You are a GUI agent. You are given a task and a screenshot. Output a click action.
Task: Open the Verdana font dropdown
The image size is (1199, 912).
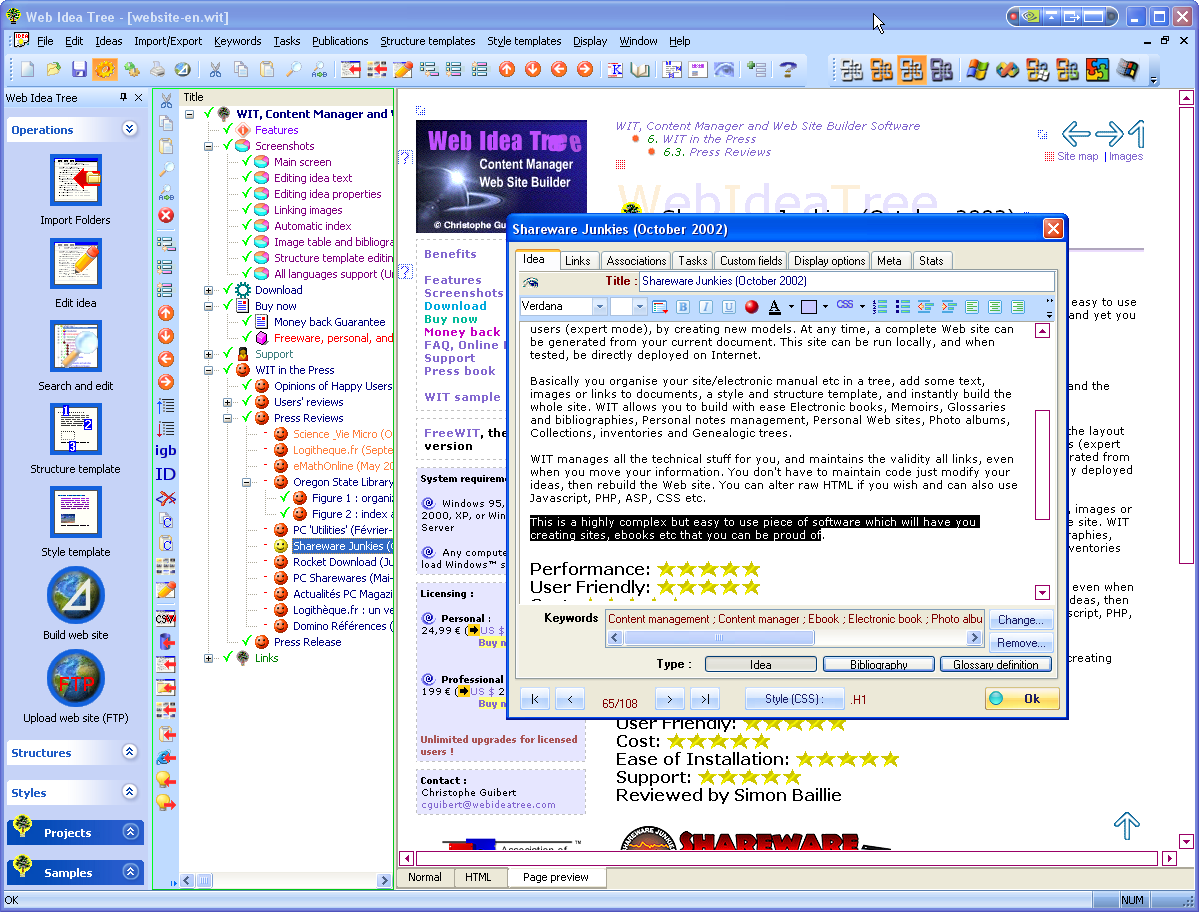599,307
